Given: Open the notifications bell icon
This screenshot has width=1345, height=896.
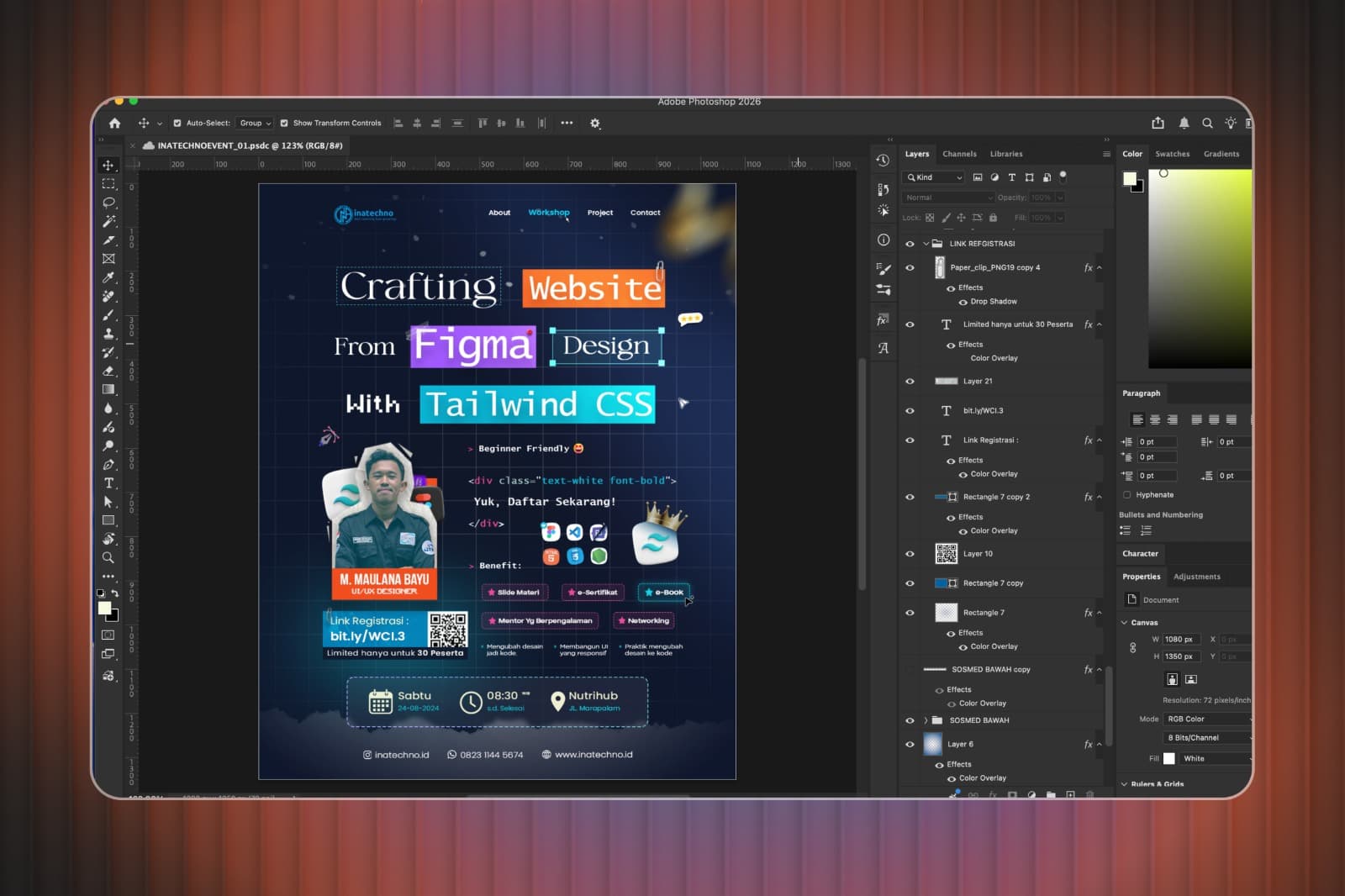Looking at the screenshot, I should click(x=1184, y=123).
